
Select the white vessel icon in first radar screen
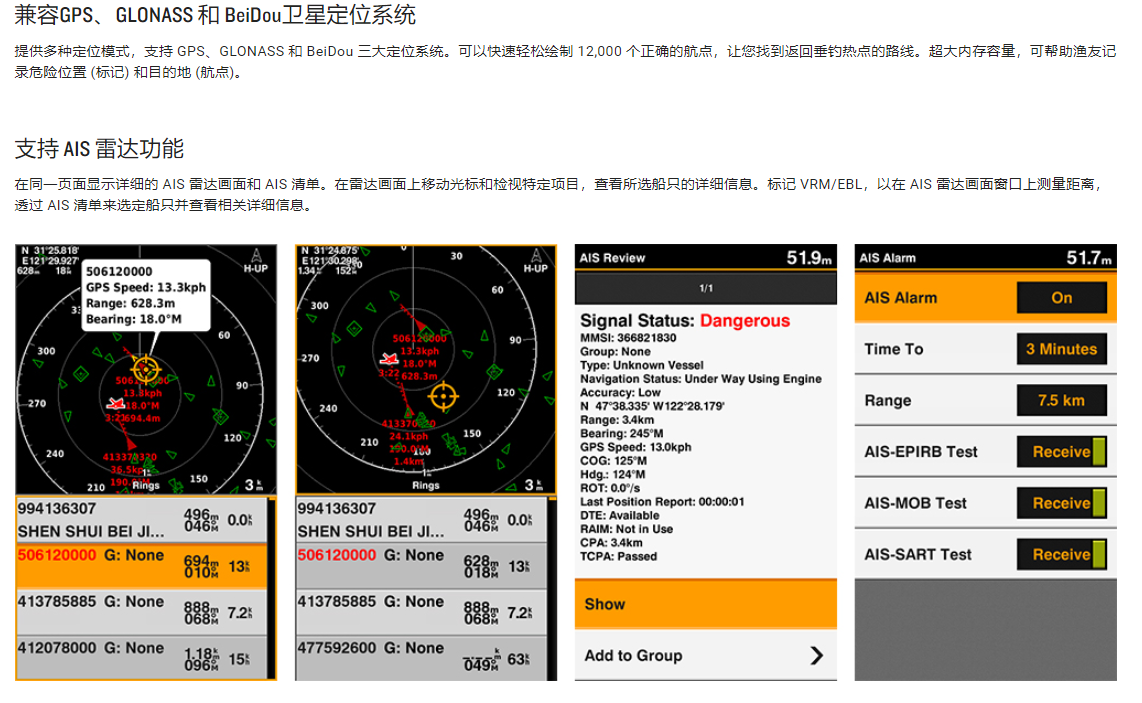pyautogui.click(x=117, y=402)
